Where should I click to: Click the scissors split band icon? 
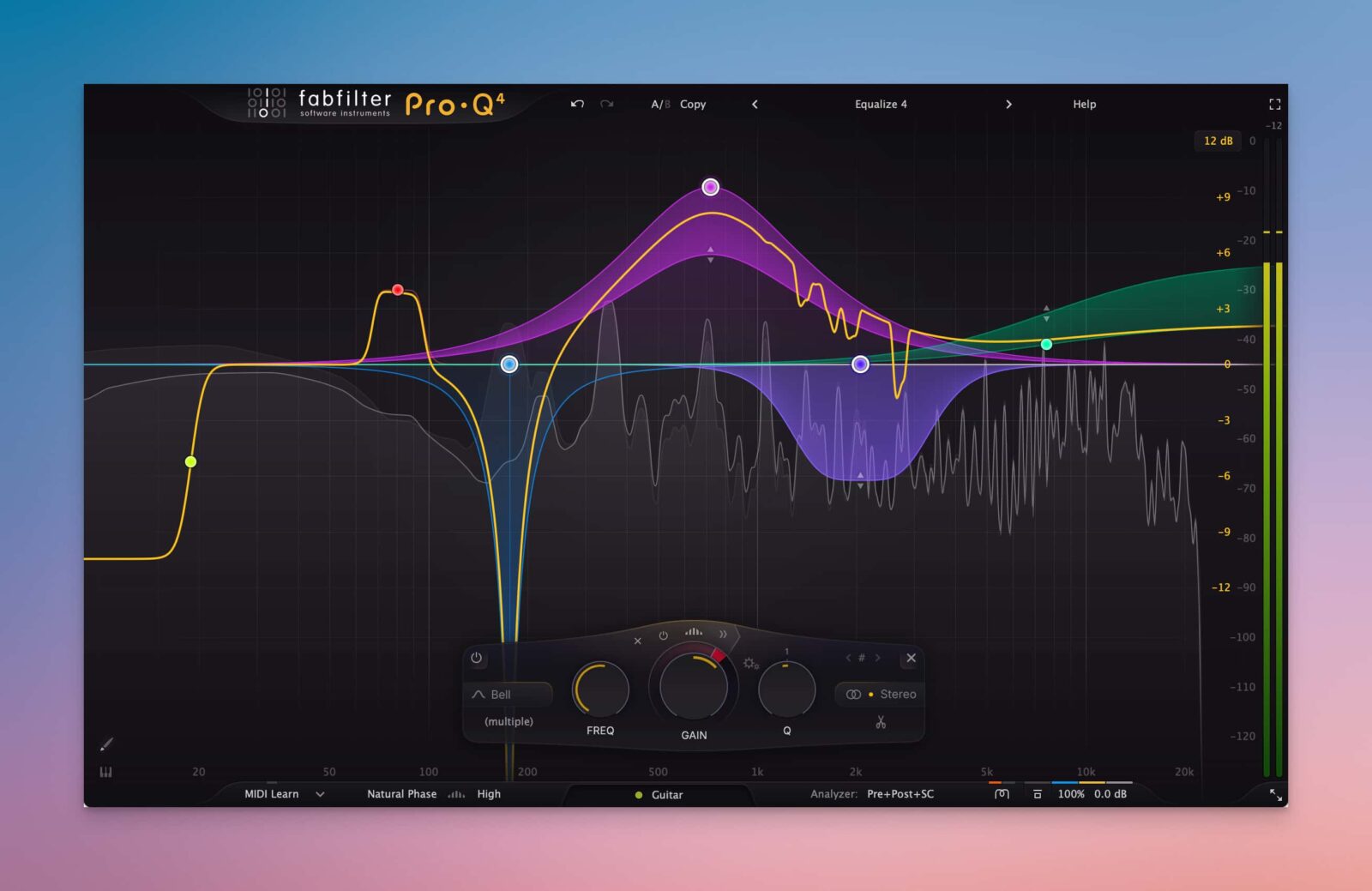pyautogui.click(x=880, y=723)
